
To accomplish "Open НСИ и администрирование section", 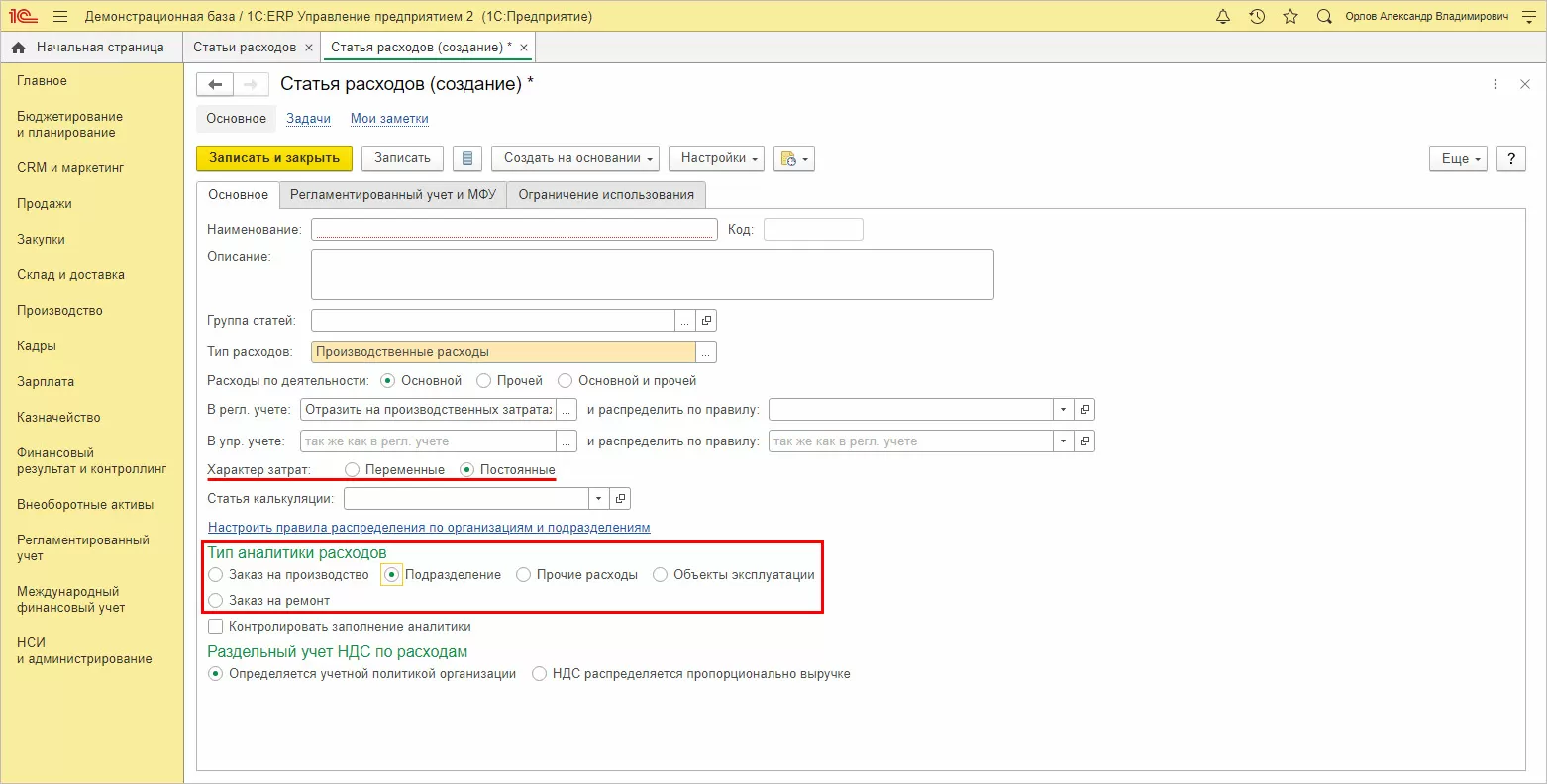I will click(84, 651).
